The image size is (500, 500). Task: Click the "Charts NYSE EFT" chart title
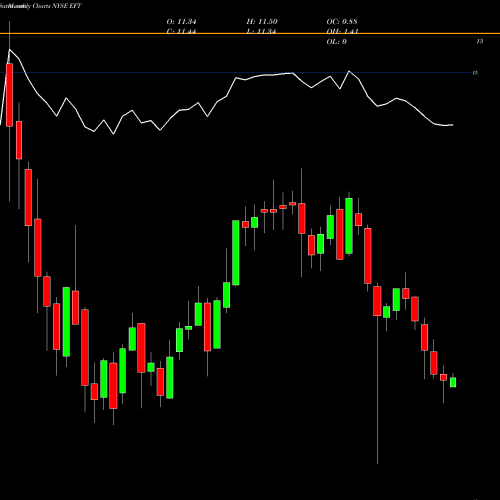point(57,6)
